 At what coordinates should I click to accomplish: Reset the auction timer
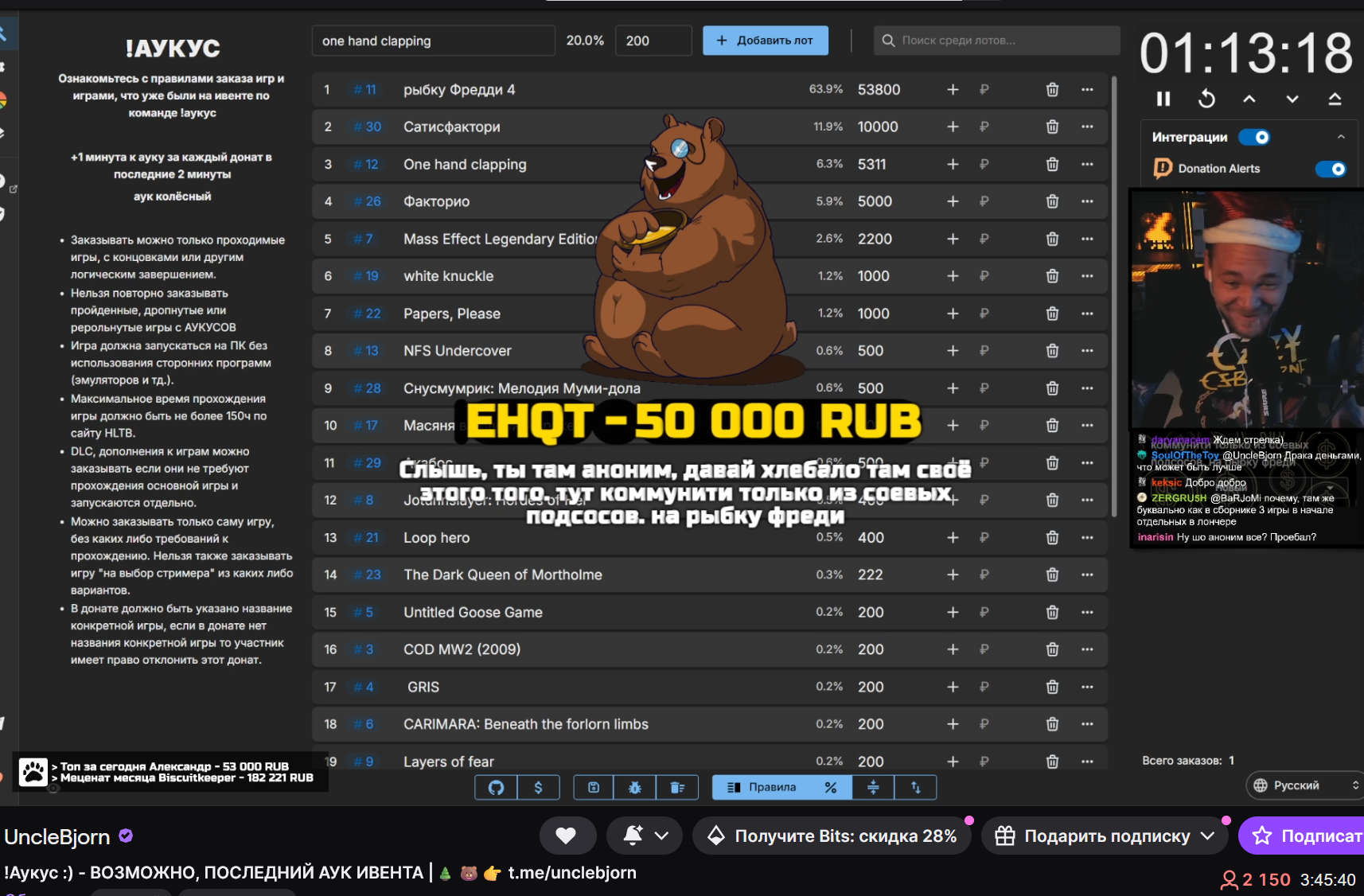[x=1206, y=99]
